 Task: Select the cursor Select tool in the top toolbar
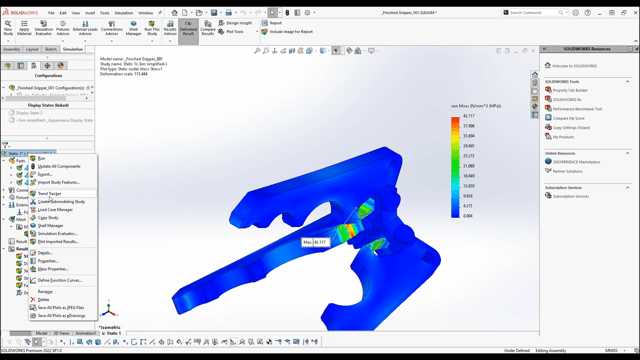point(273,13)
